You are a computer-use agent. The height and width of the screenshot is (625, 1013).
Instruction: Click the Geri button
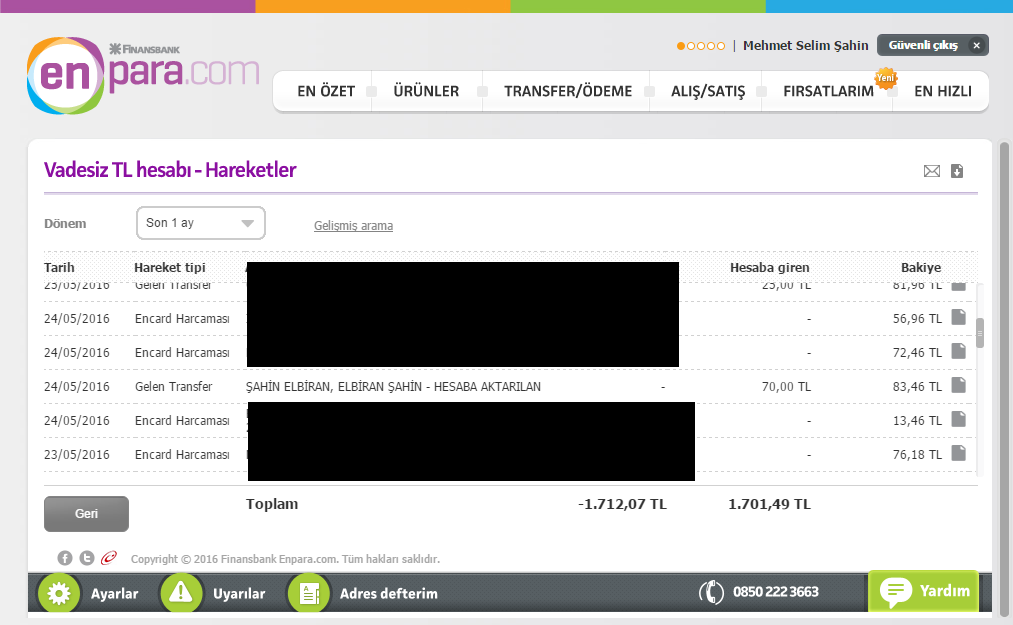(86, 514)
